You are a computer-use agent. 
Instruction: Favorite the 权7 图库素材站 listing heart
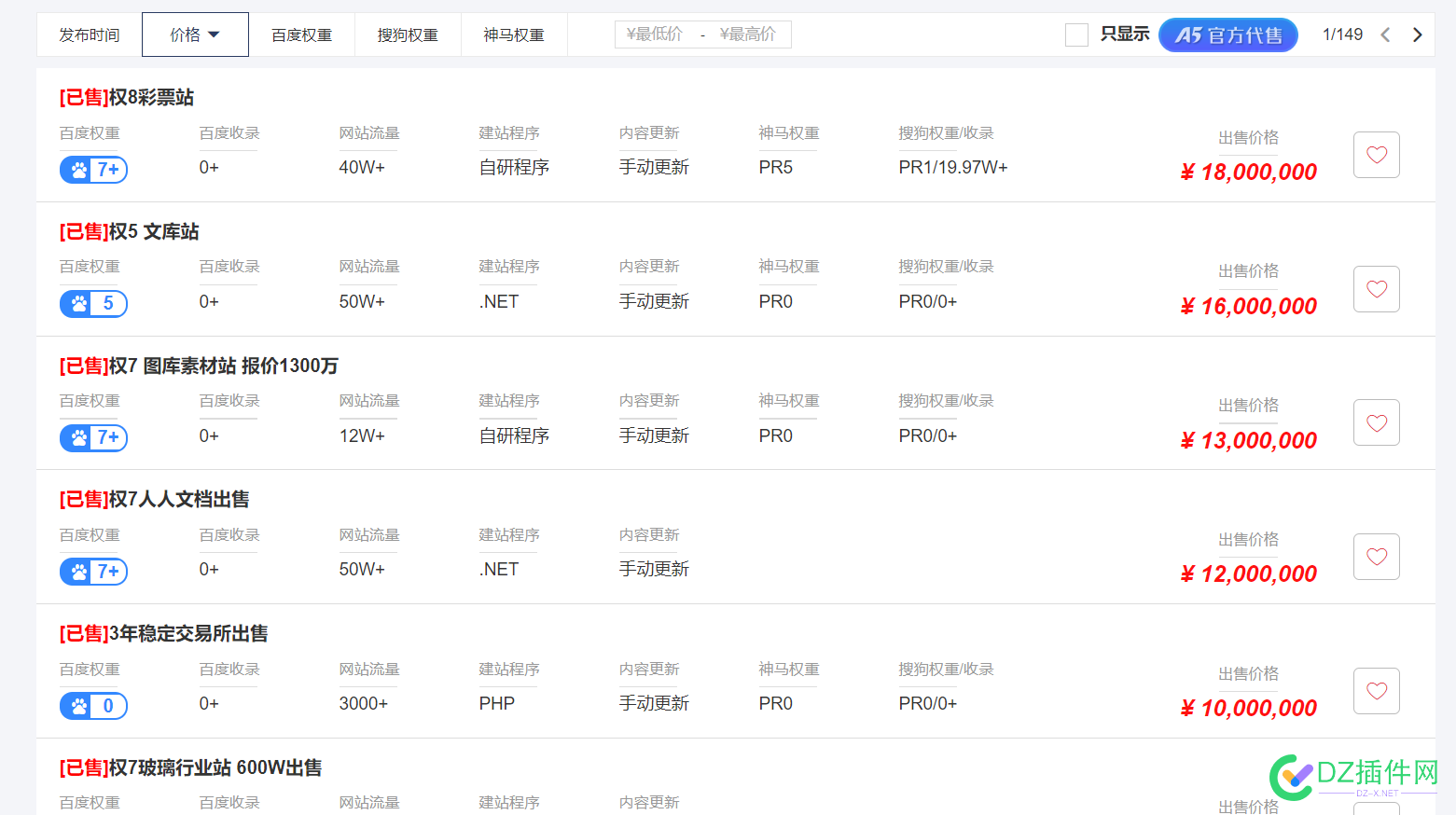point(1376,422)
